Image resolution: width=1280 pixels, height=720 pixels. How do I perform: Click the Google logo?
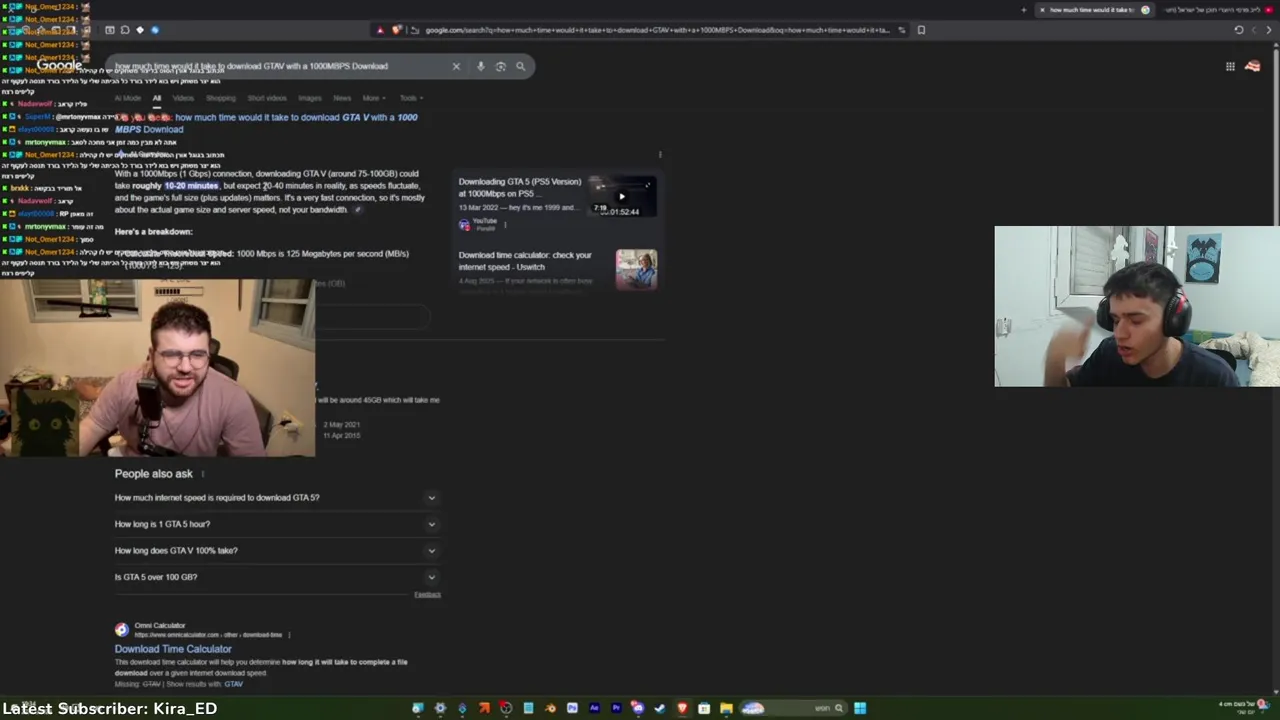pos(60,66)
